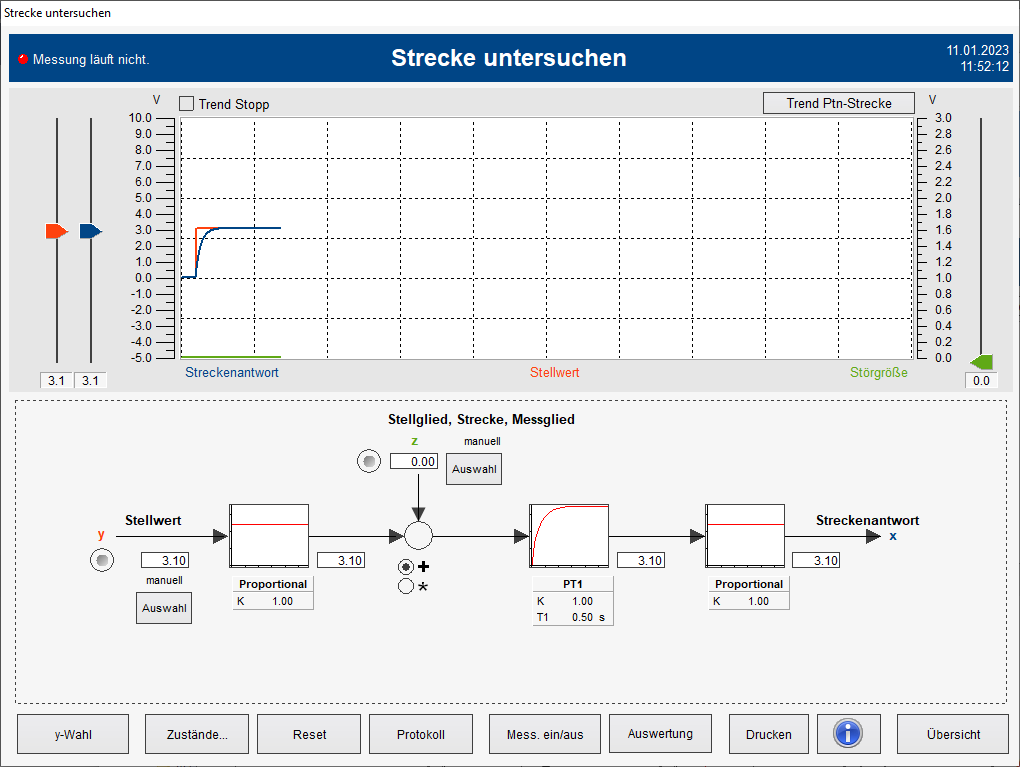
Task: Click the first Proportional block after Stellwert
Action: pos(269,536)
